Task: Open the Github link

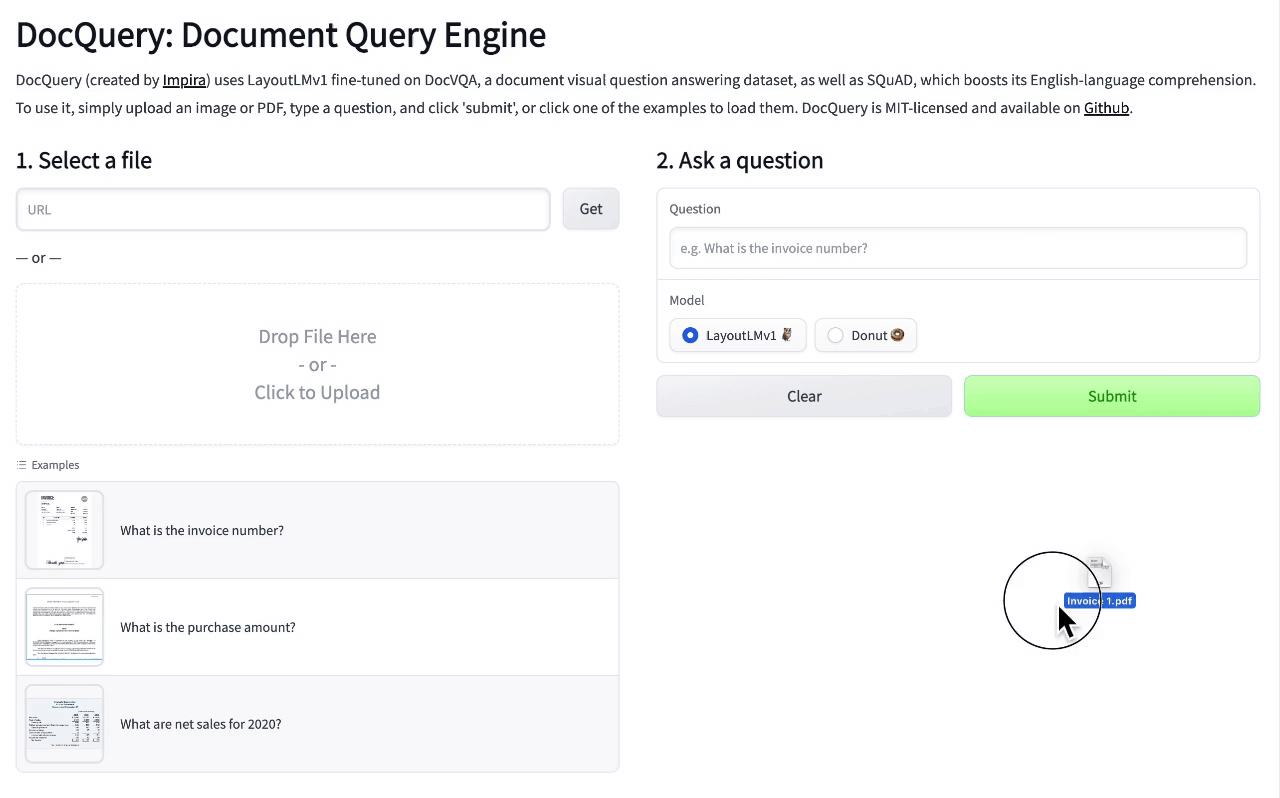Action: (1106, 108)
